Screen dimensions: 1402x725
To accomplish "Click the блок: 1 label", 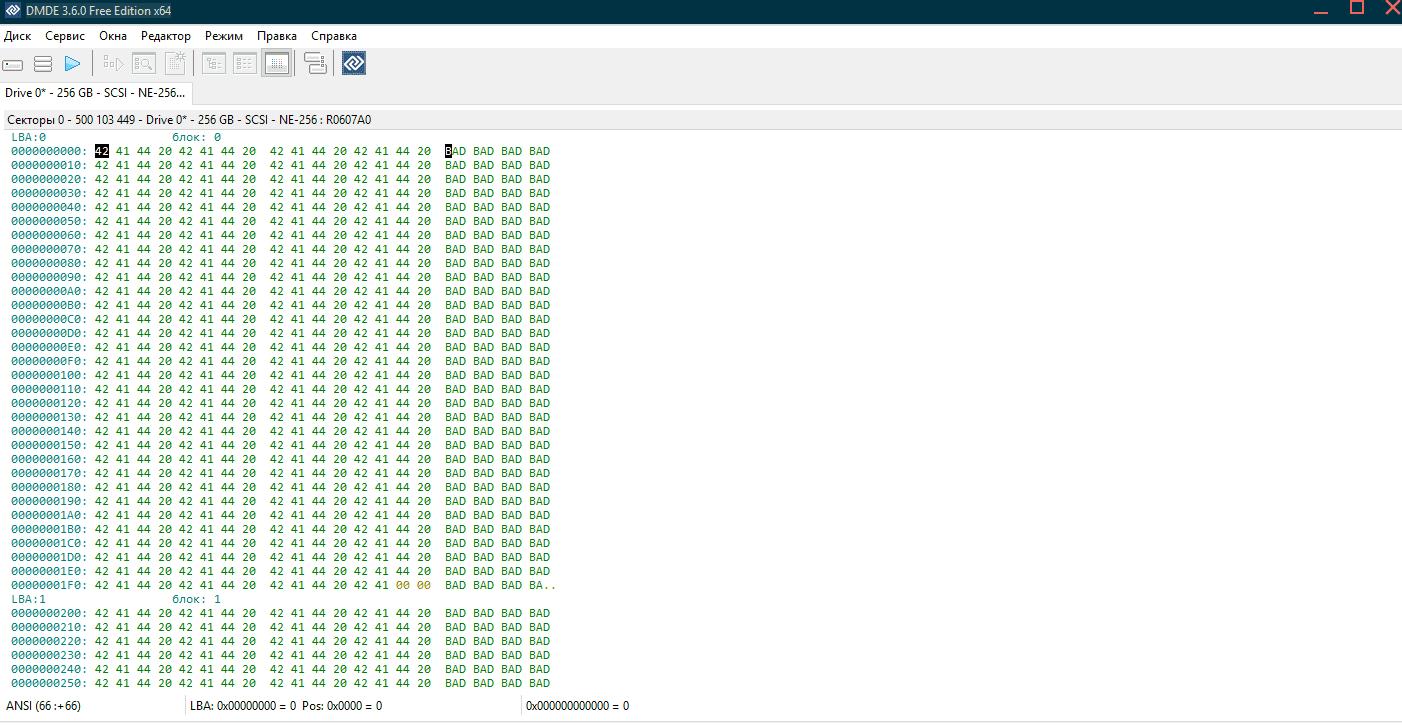I will click(197, 599).
